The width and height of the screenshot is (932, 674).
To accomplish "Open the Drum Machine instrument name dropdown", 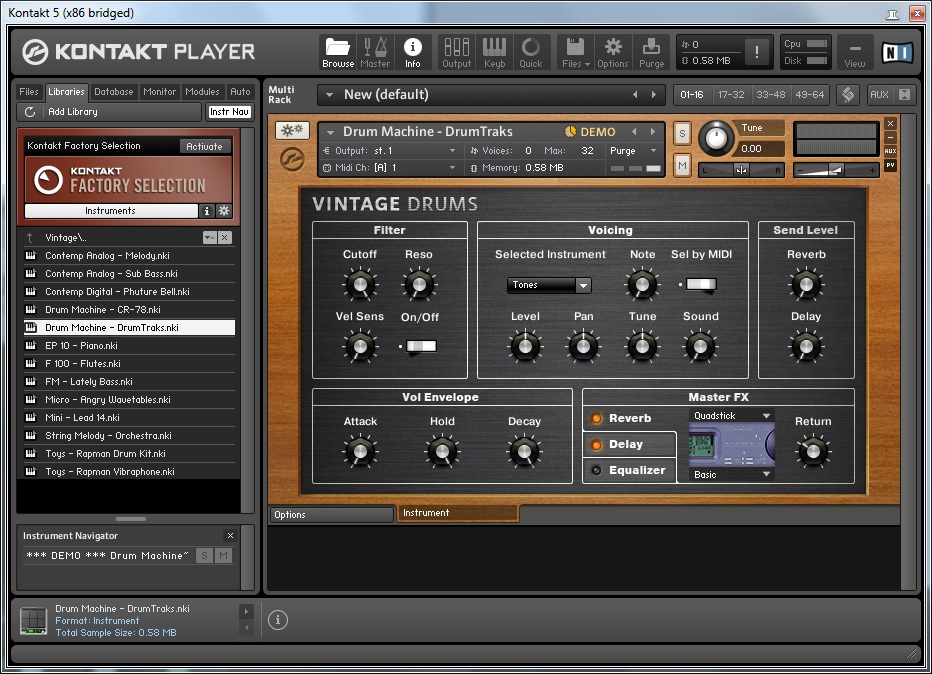I will coord(330,132).
